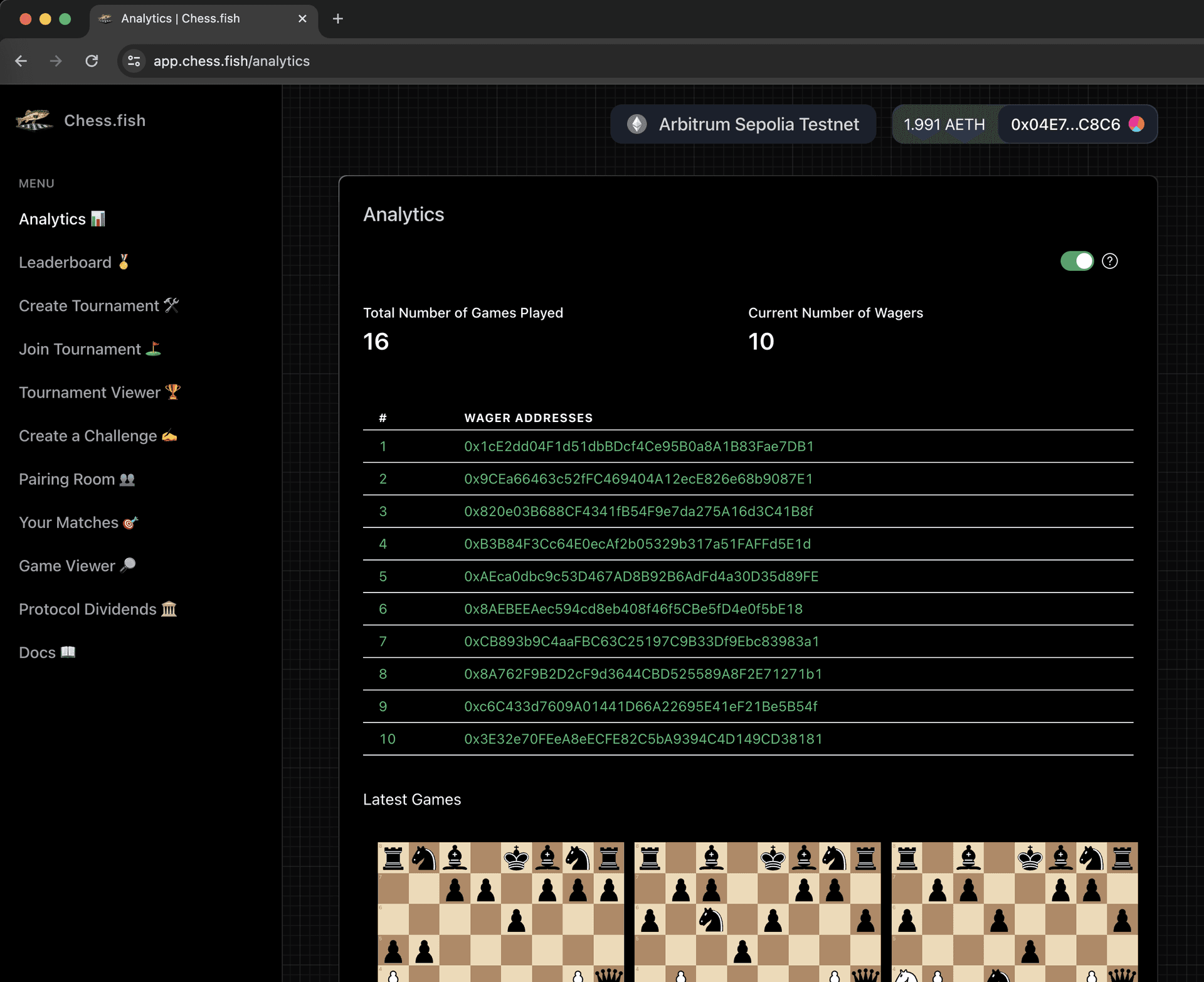
Task: Click the Ethereum diamond network icon
Action: tap(637, 124)
